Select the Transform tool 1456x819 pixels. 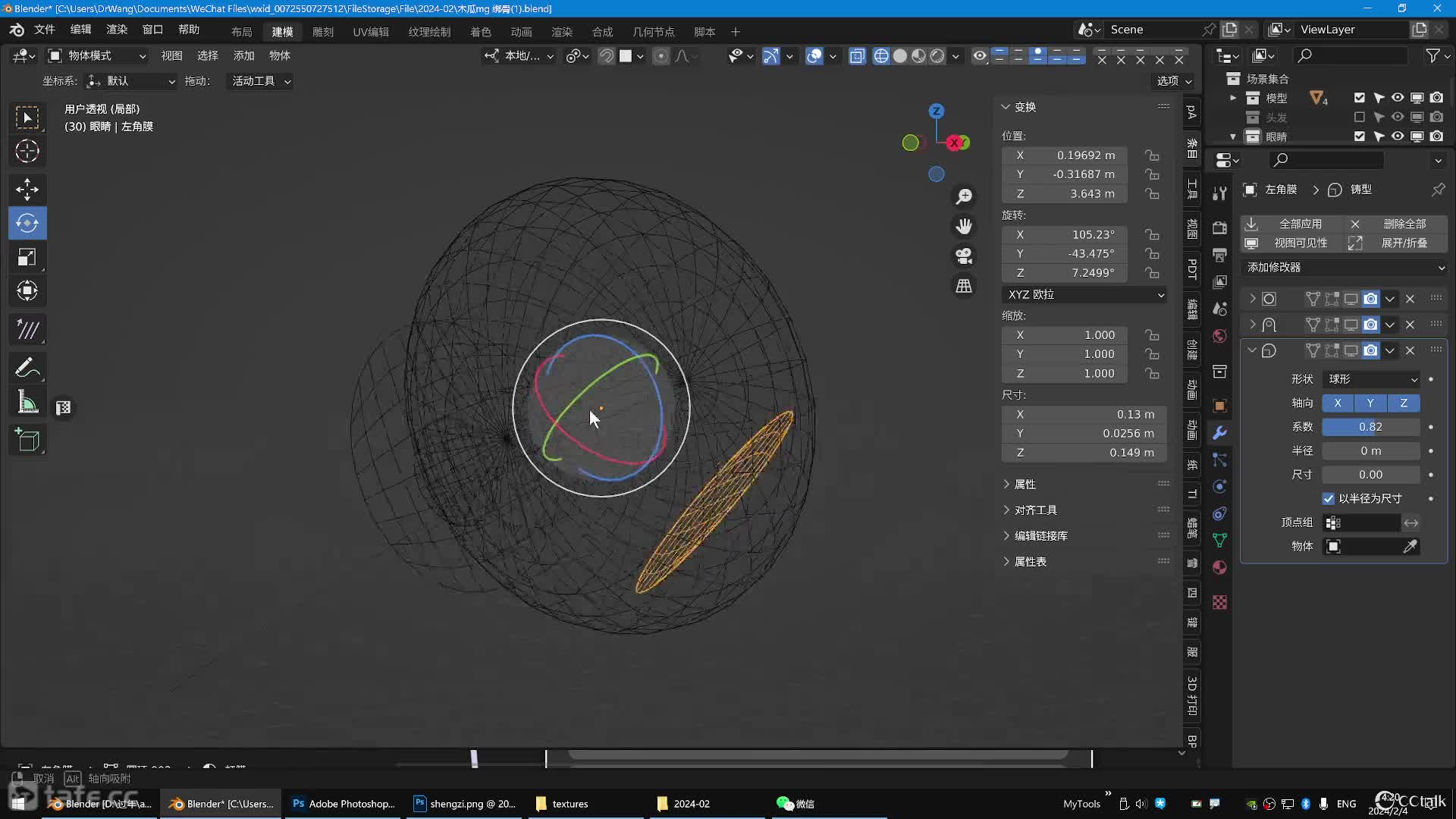[27, 290]
